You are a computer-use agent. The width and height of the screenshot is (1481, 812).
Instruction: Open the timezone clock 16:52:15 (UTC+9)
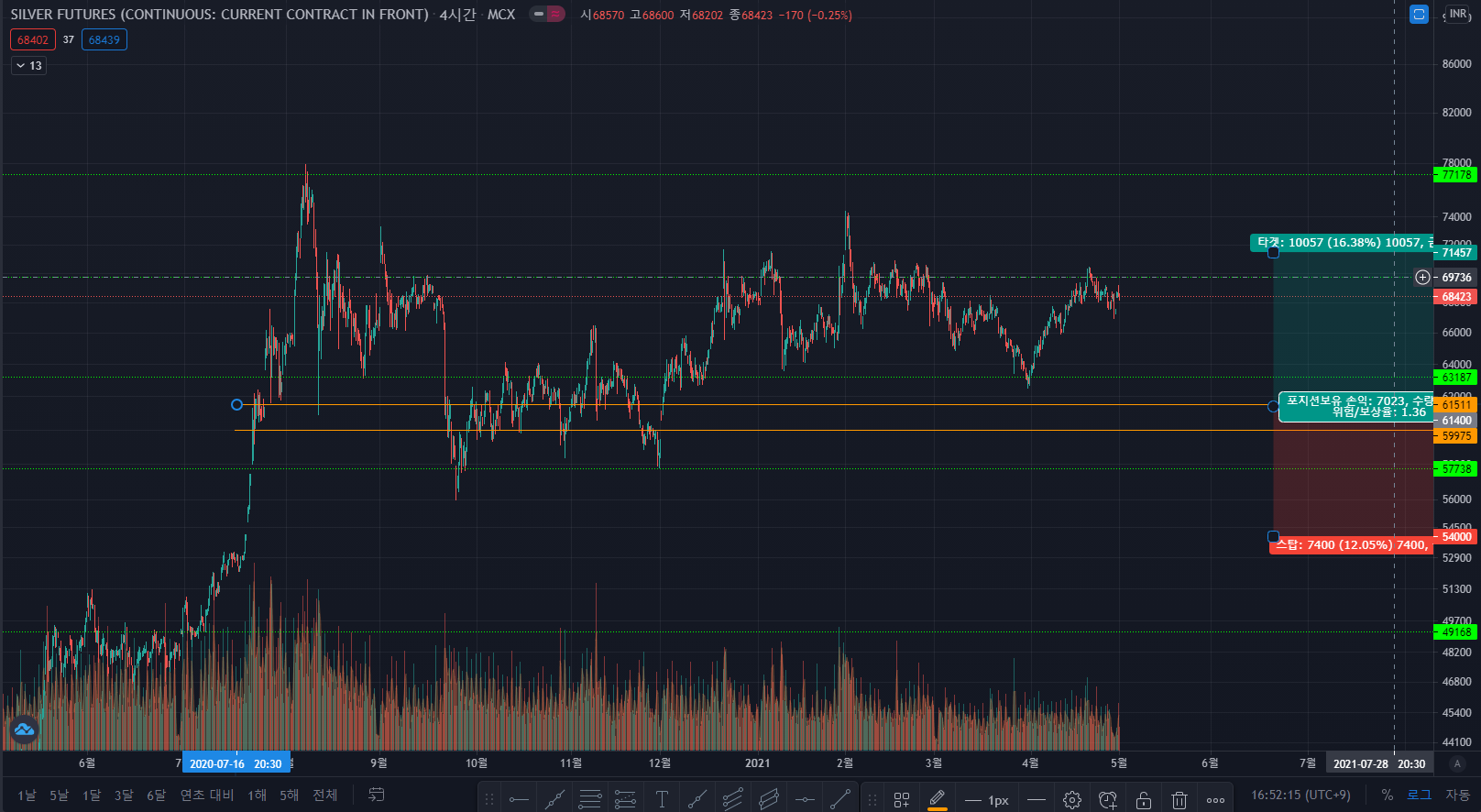pos(1300,795)
